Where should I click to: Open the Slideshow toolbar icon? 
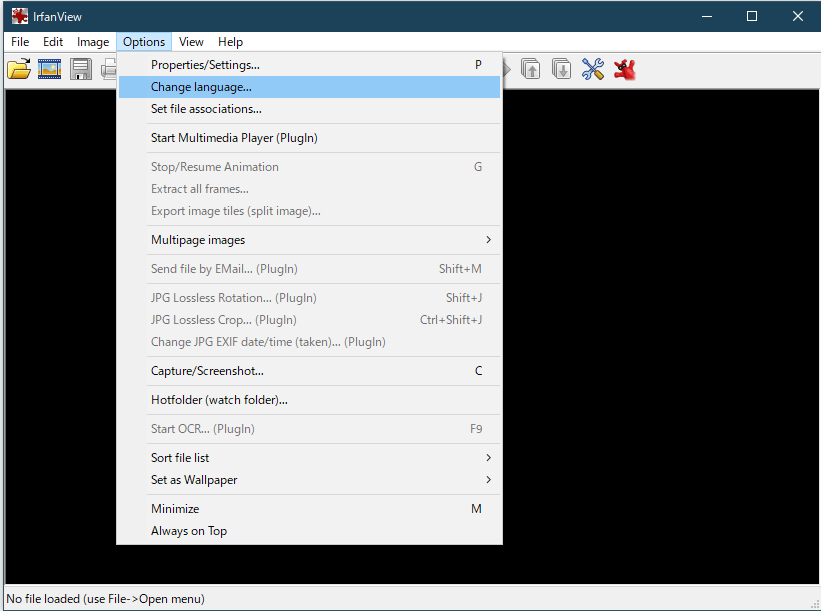point(49,69)
